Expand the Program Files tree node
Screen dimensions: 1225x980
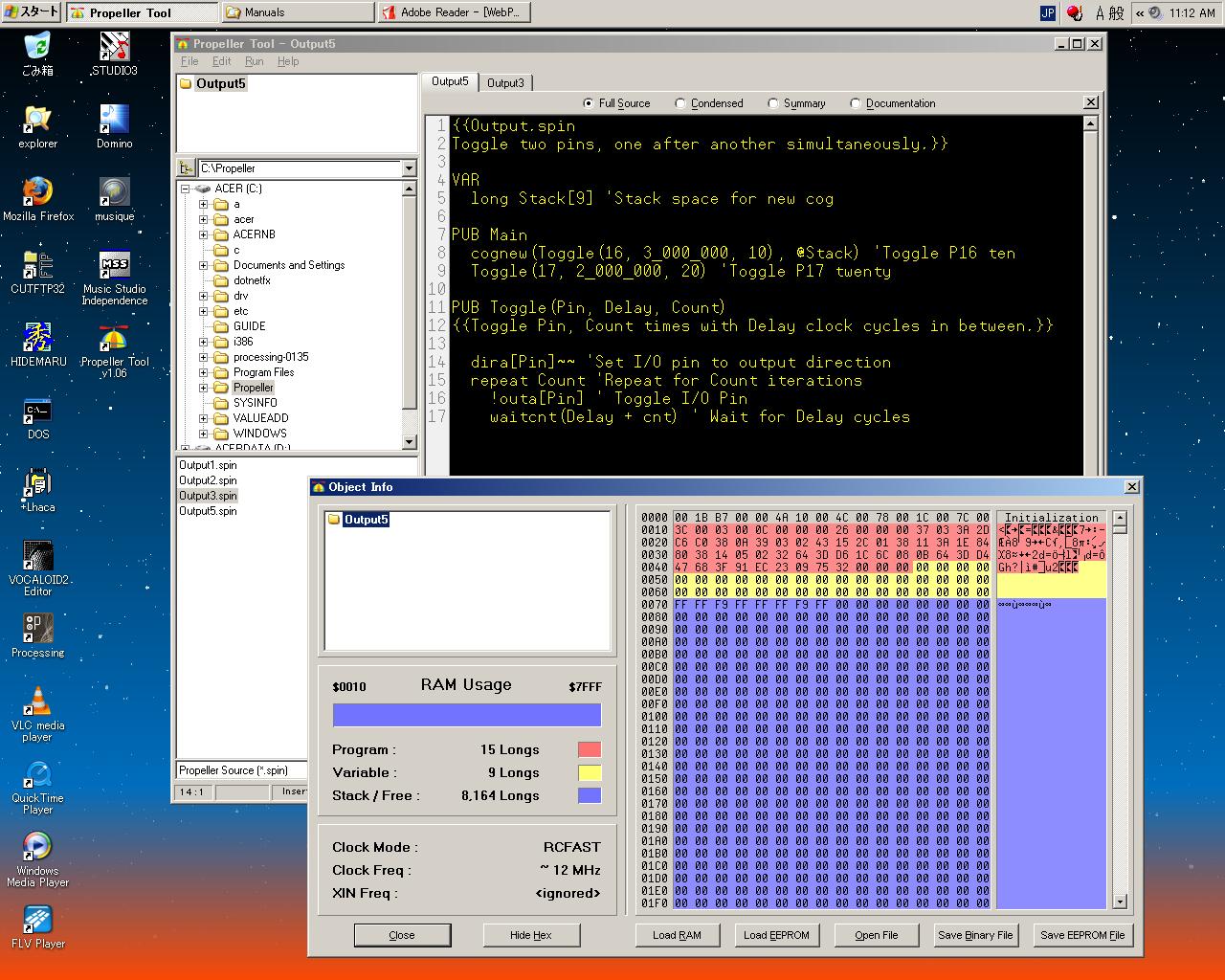(203, 372)
